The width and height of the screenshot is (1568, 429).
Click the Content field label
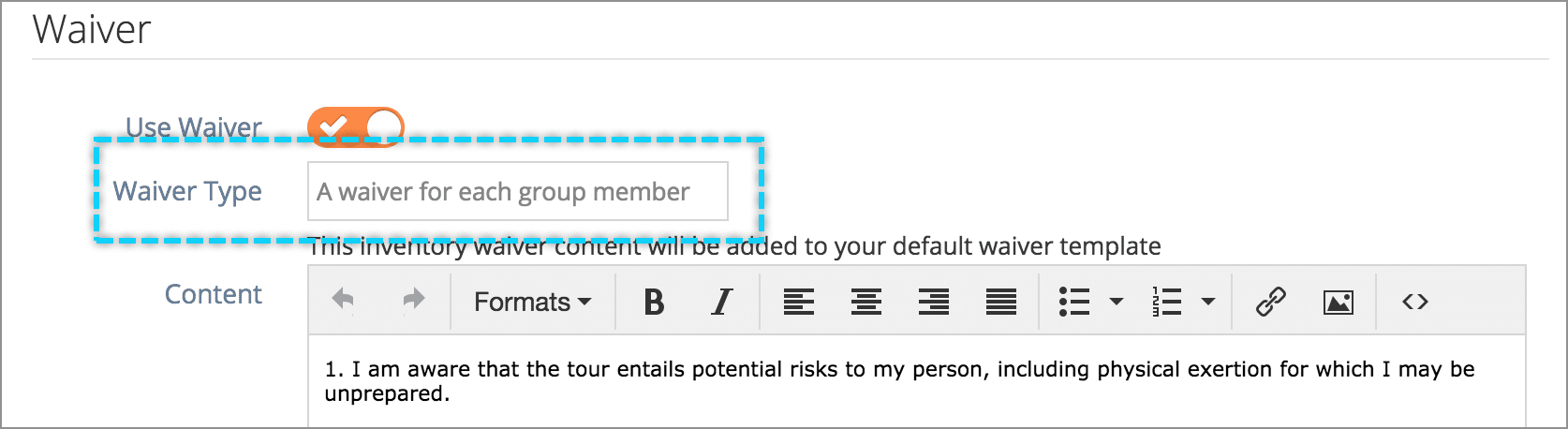point(213,294)
